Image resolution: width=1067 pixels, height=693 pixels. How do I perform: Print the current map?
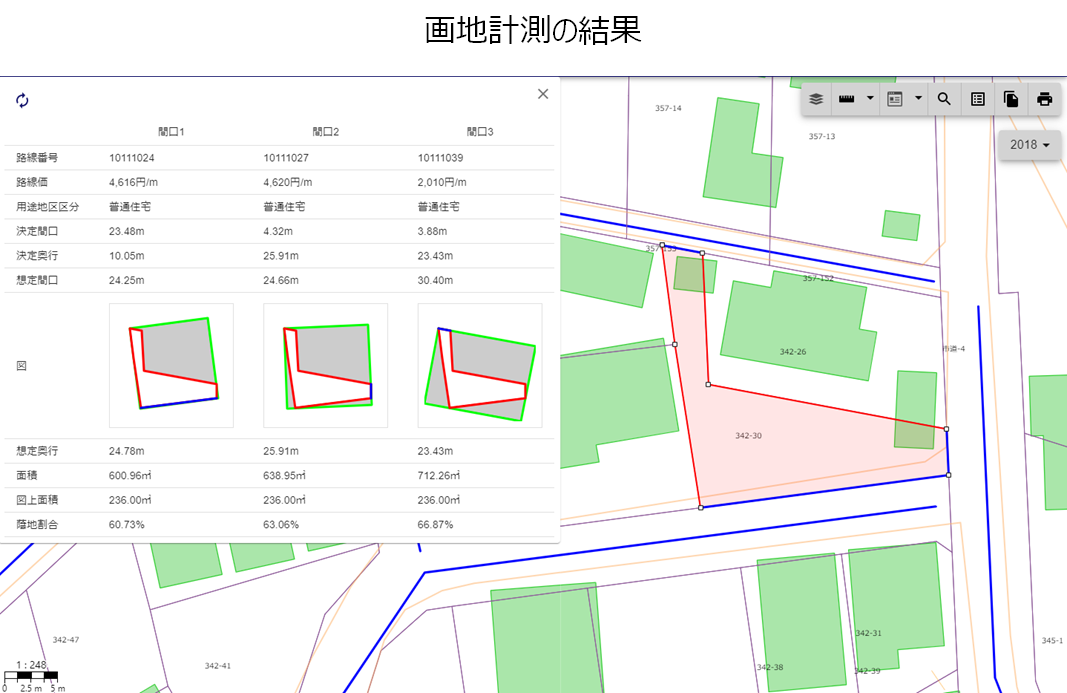(1045, 99)
